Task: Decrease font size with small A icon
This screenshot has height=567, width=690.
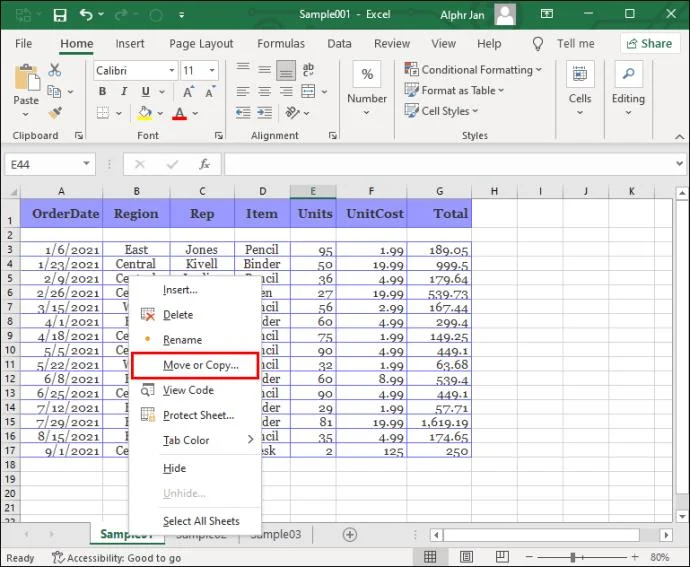Action: 209,92
